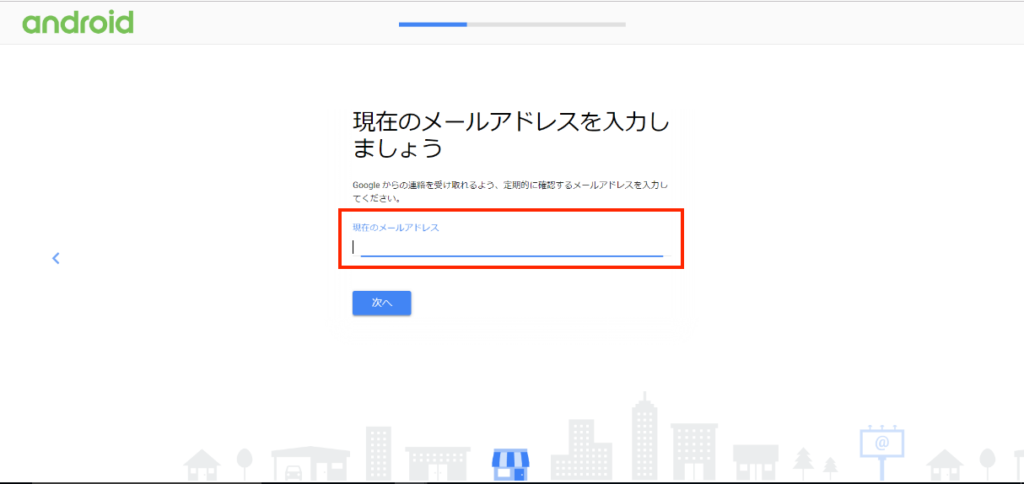
Task: Click the Google description text under heading
Action: pyautogui.click(x=510, y=191)
